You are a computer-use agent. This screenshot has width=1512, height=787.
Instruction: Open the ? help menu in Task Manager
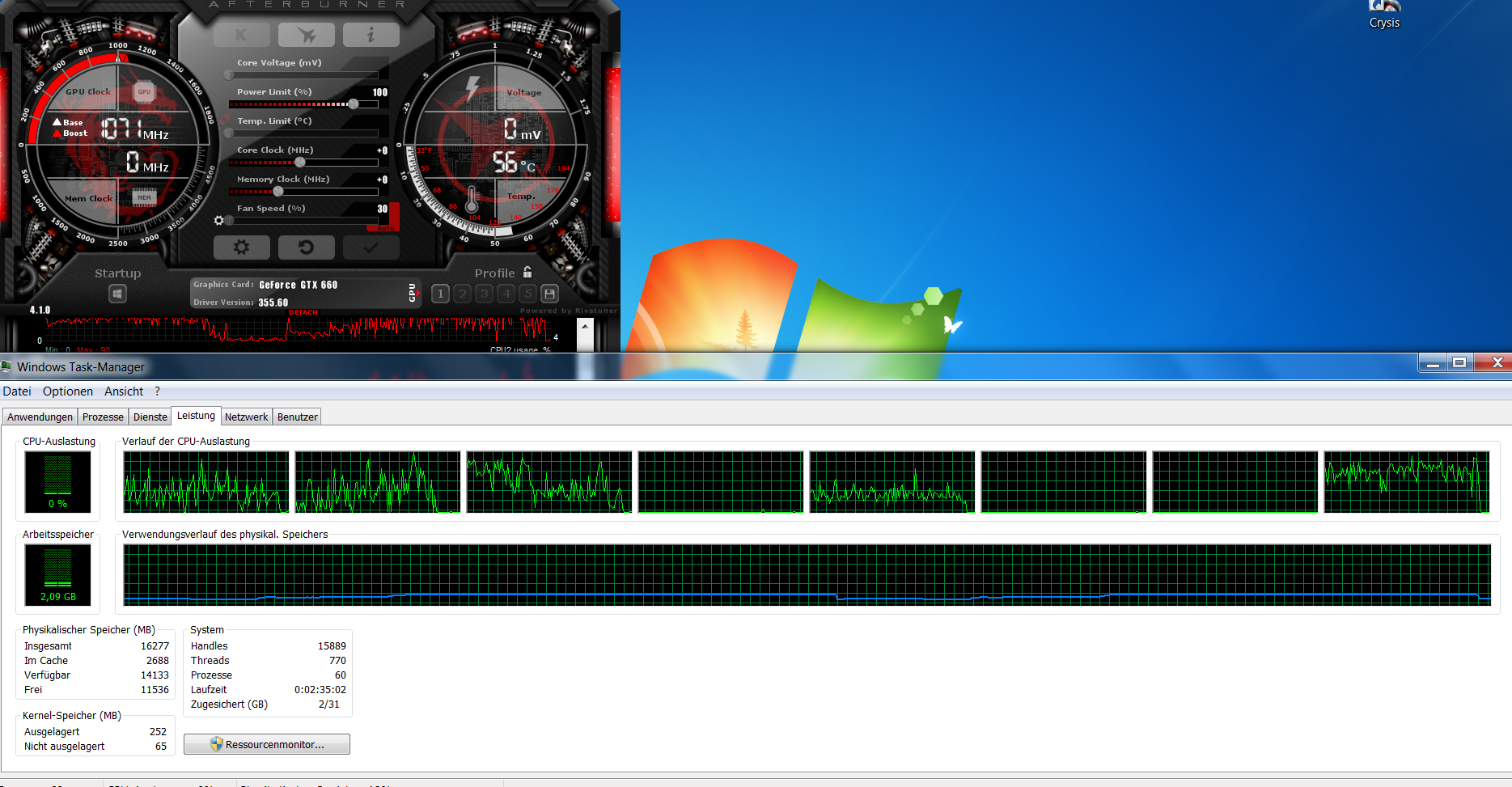point(158,391)
